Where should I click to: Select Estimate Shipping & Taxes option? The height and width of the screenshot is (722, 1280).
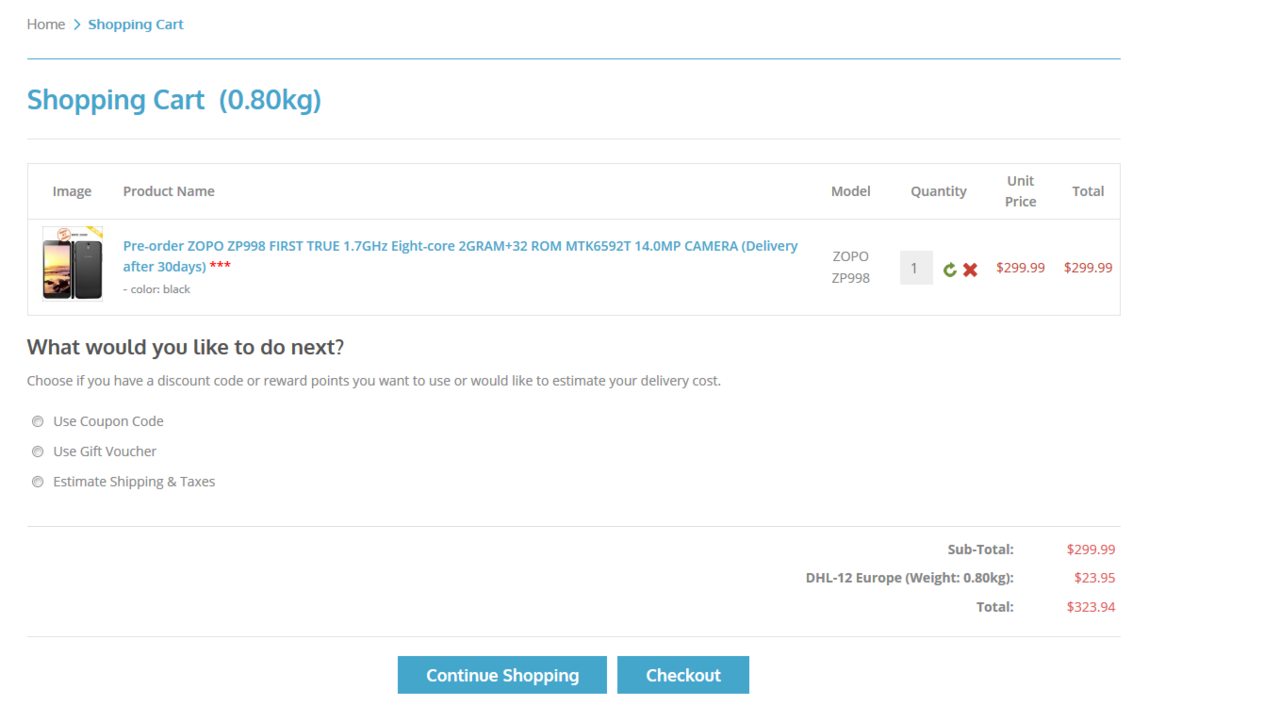click(38, 481)
